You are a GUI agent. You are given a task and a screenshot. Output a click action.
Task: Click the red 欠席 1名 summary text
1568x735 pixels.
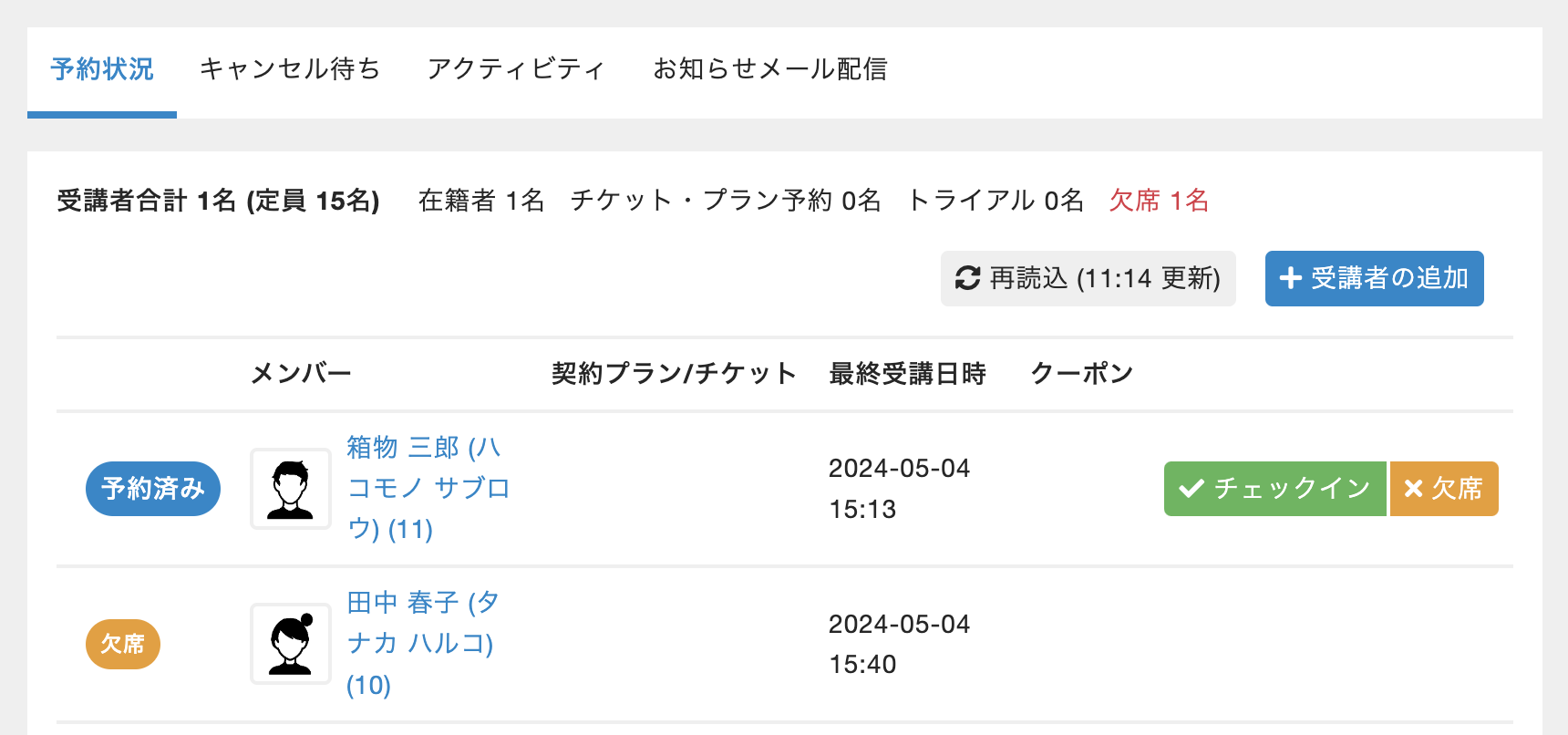point(1159,201)
